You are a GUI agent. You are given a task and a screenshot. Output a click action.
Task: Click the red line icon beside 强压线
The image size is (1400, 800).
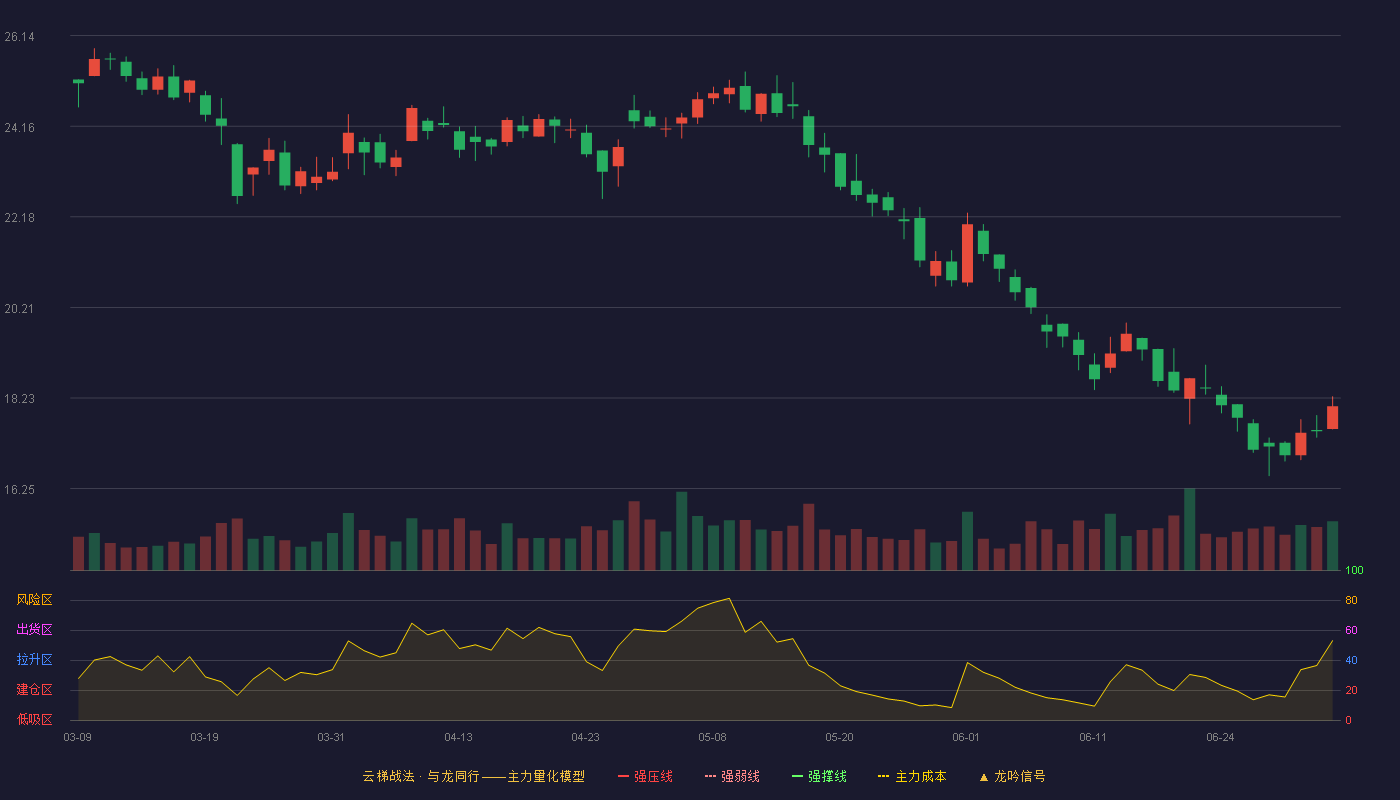[623, 776]
